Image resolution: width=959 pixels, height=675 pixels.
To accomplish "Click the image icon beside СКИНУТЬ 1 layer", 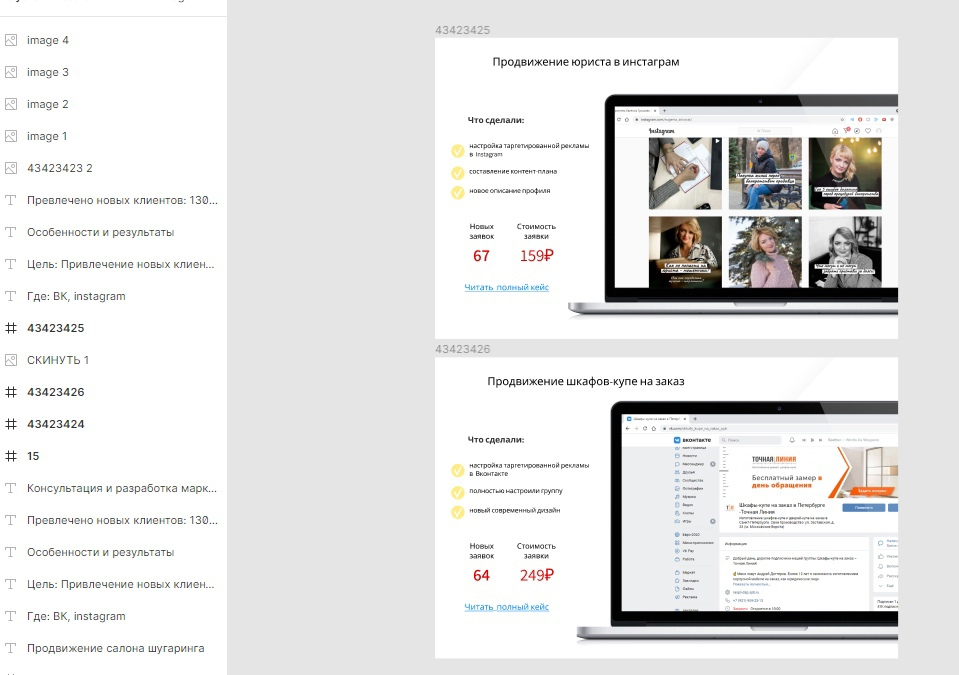I will [11, 360].
